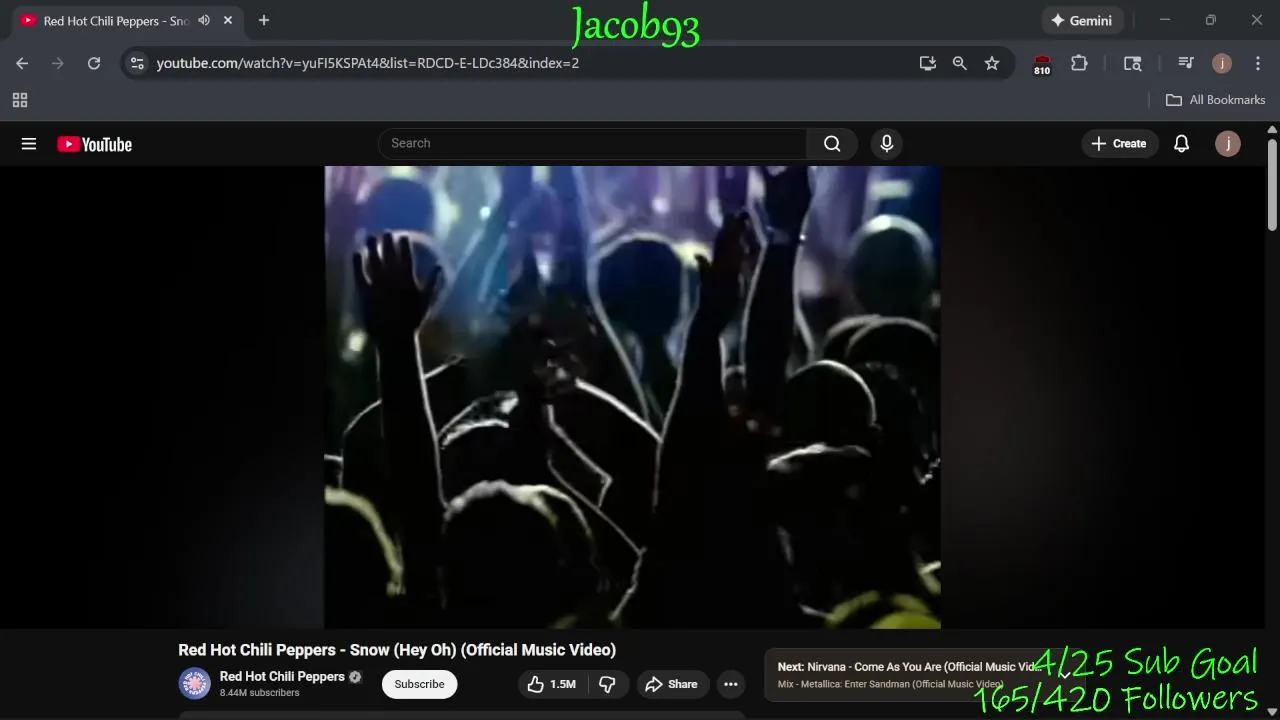Click the magnifier search button
This screenshot has width=1280, height=720.
coord(832,144)
